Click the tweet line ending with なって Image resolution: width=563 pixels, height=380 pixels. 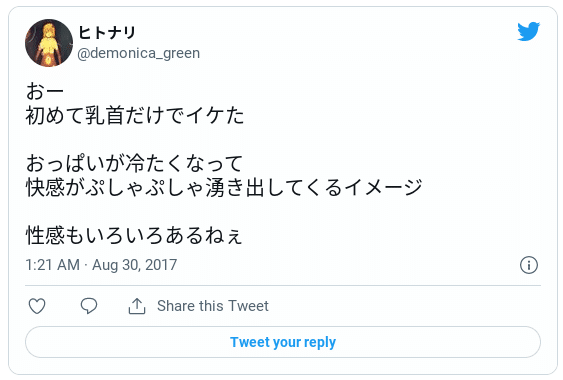click(135, 163)
